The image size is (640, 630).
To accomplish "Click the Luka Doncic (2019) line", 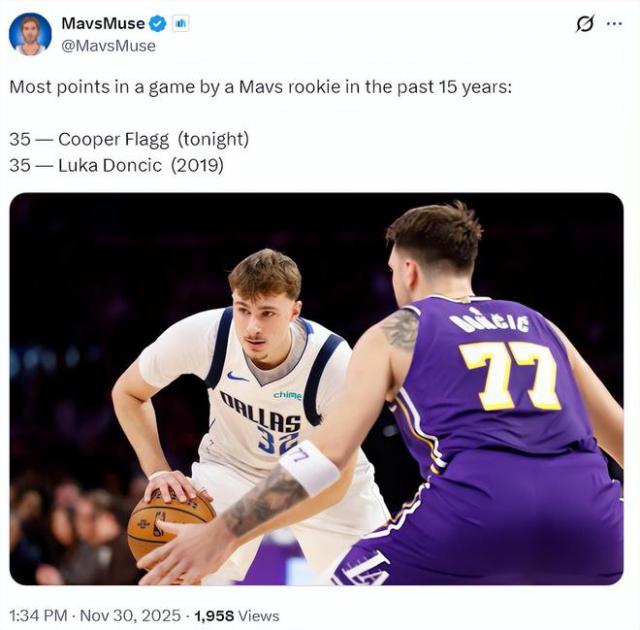I will click(116, 166).
